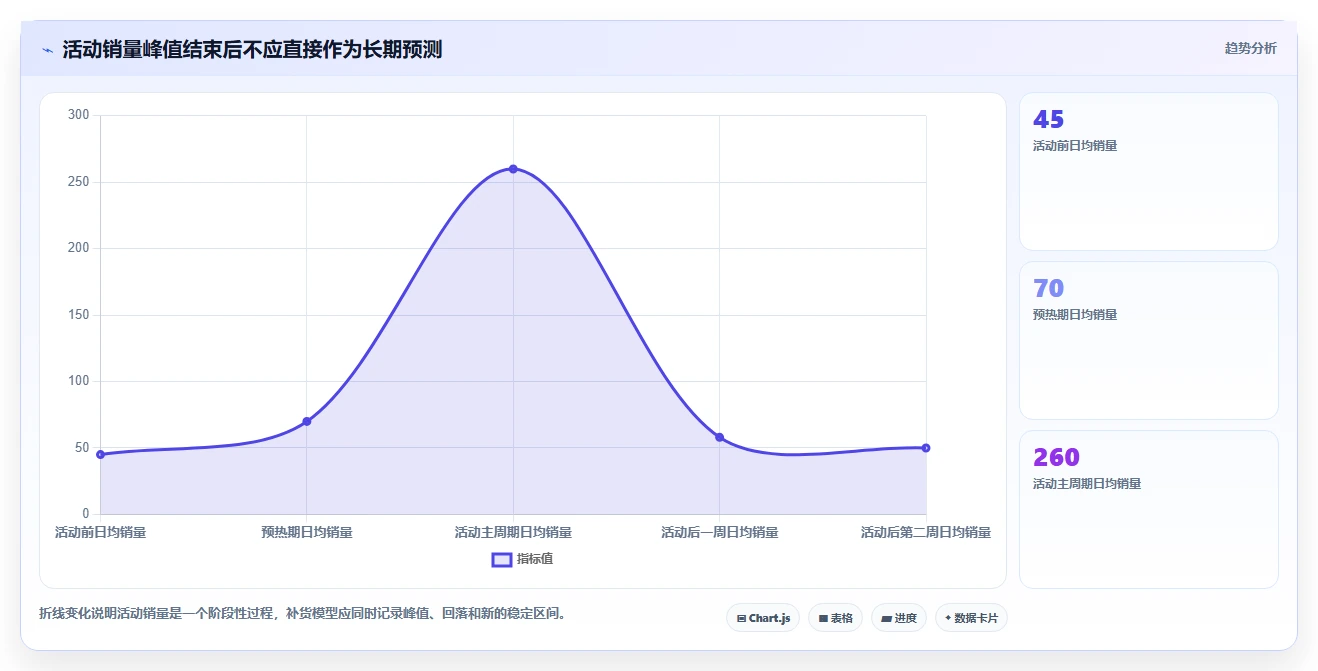Viewport: 1318px width, 671px height.
Task: Click the 表格 tag icon
Action: 823,619
